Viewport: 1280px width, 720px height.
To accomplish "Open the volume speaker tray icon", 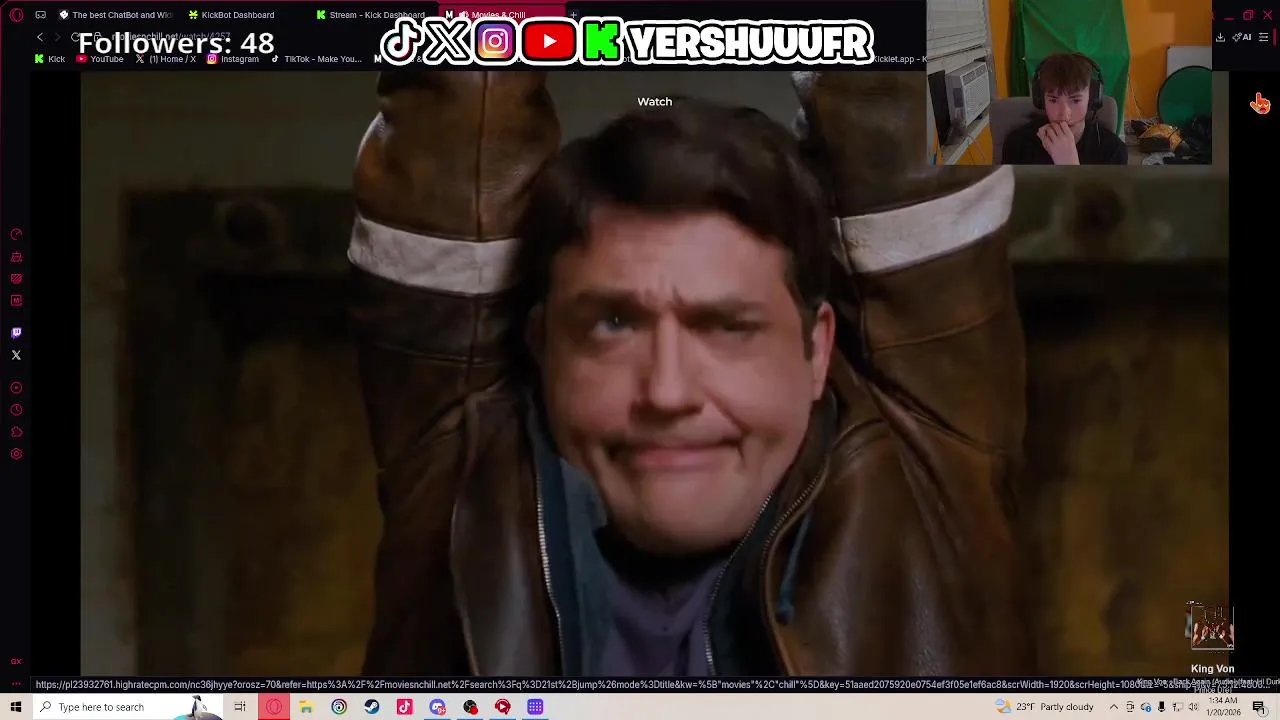I will [x=1193, y=707].
